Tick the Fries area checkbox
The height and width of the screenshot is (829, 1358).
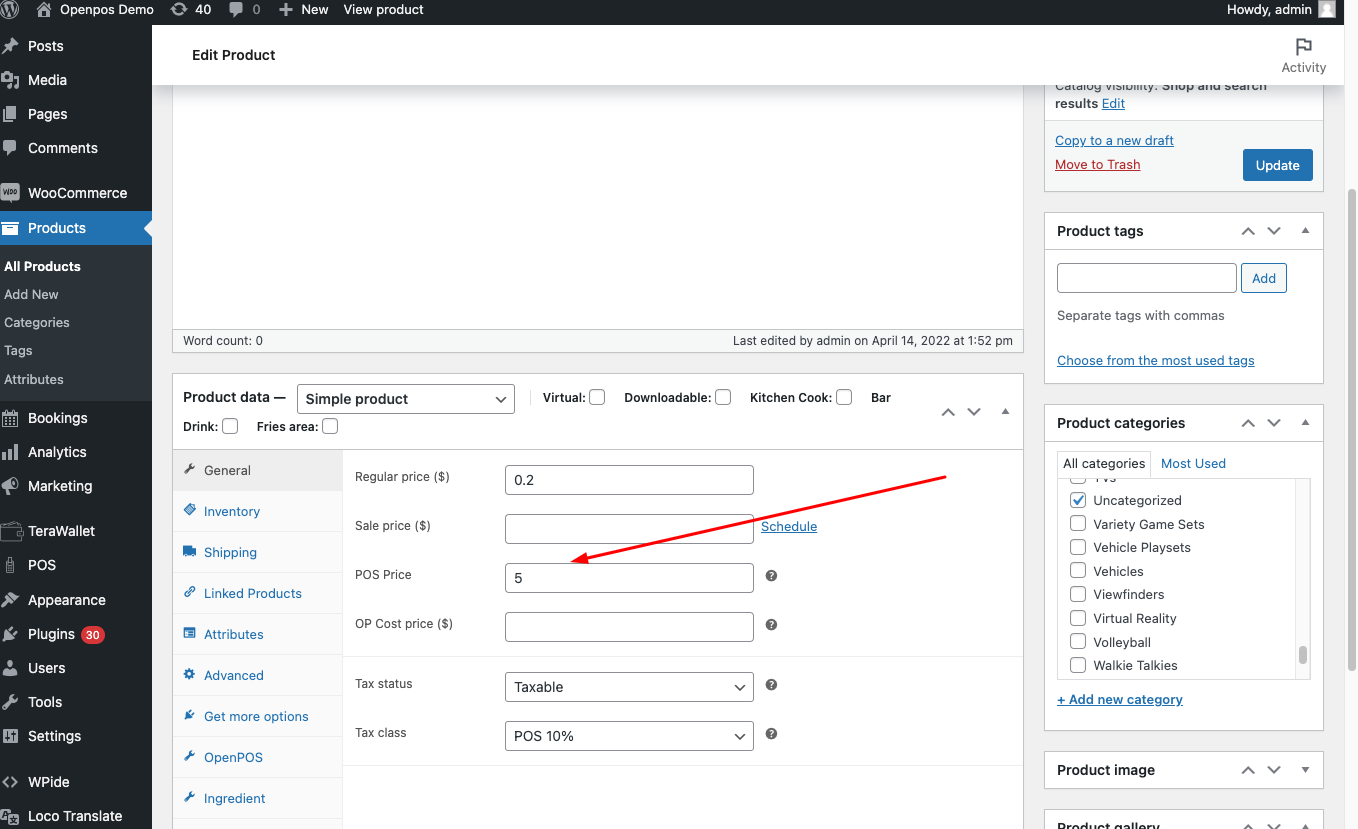330,426
